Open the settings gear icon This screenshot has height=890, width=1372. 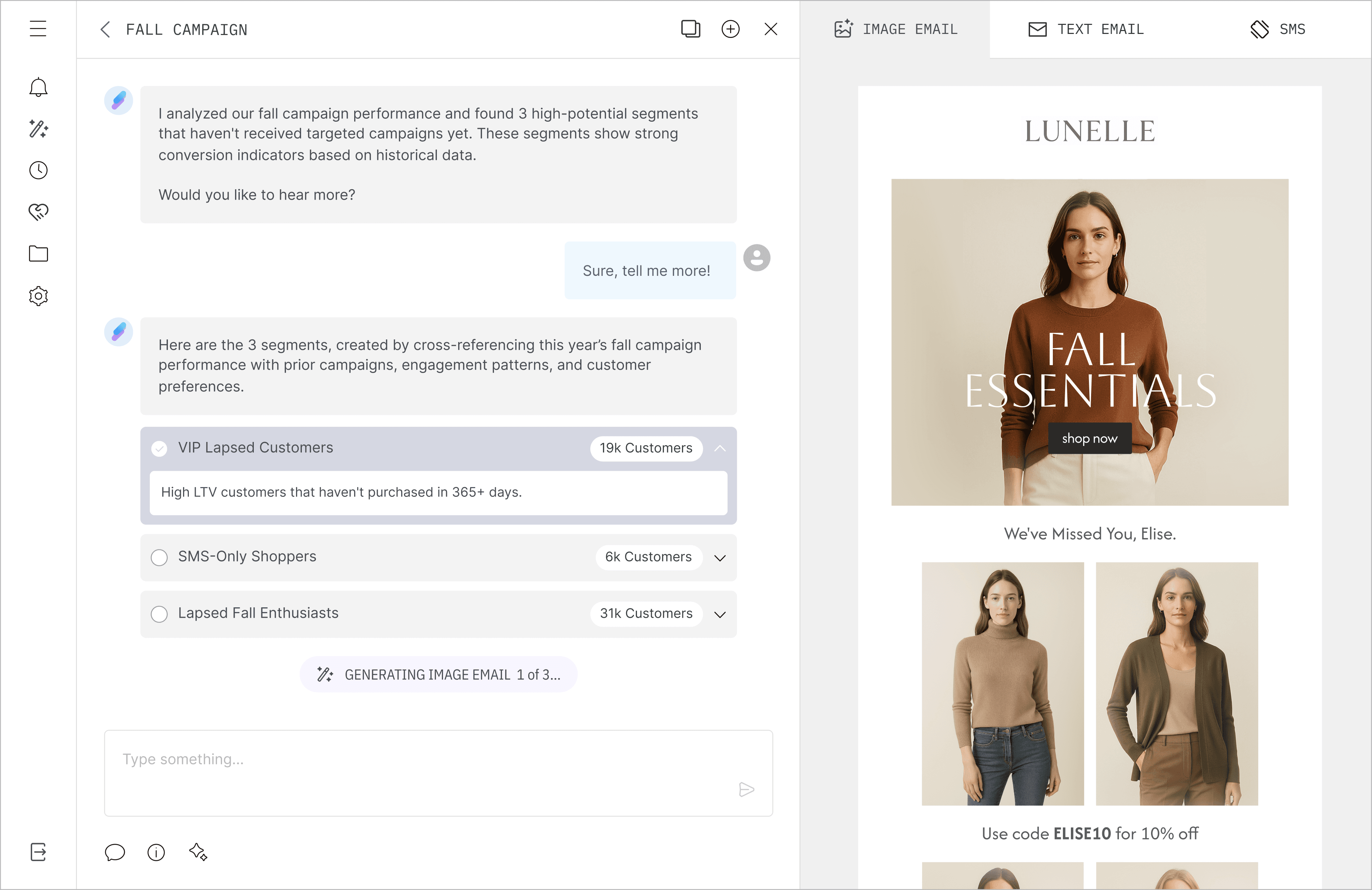click(38, 296)
